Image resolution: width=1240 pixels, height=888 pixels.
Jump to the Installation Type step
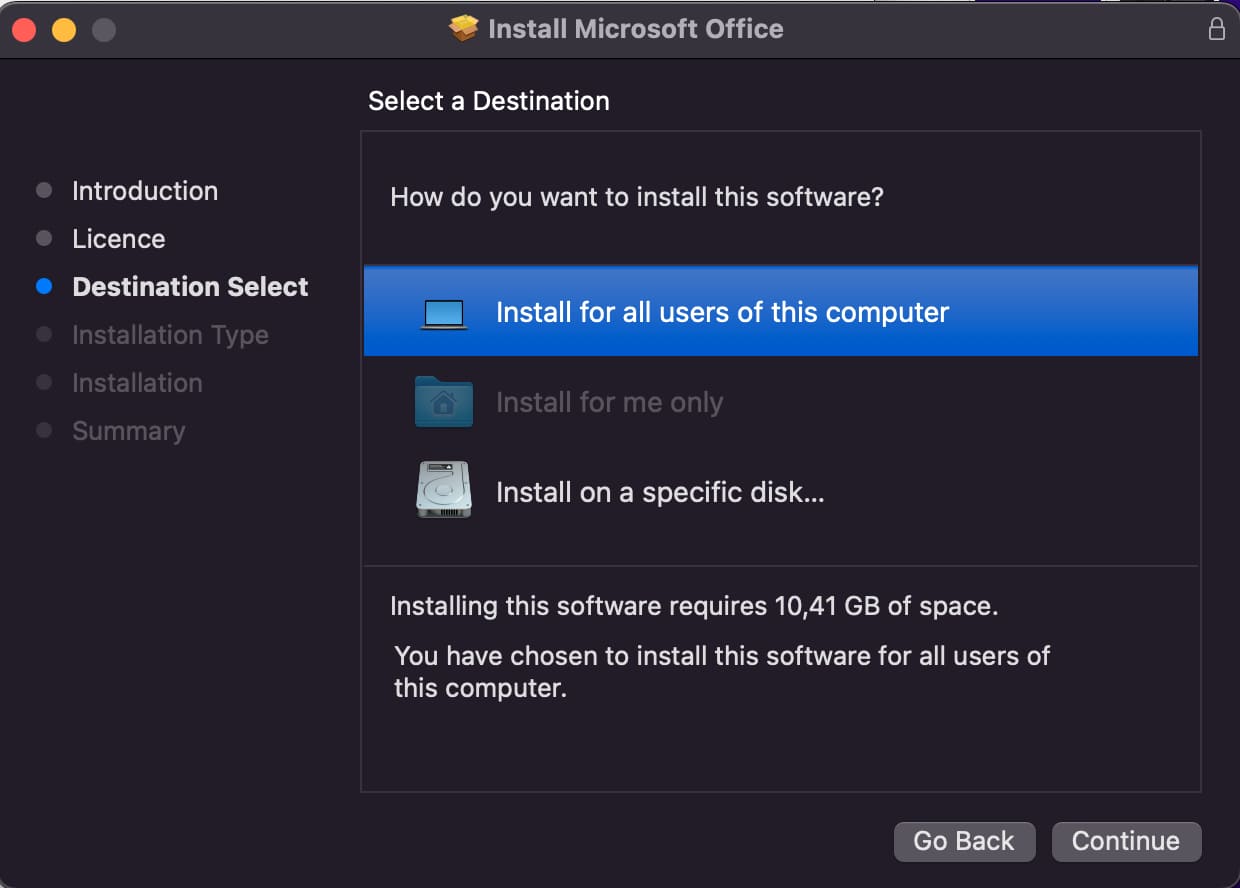point(170,335)
